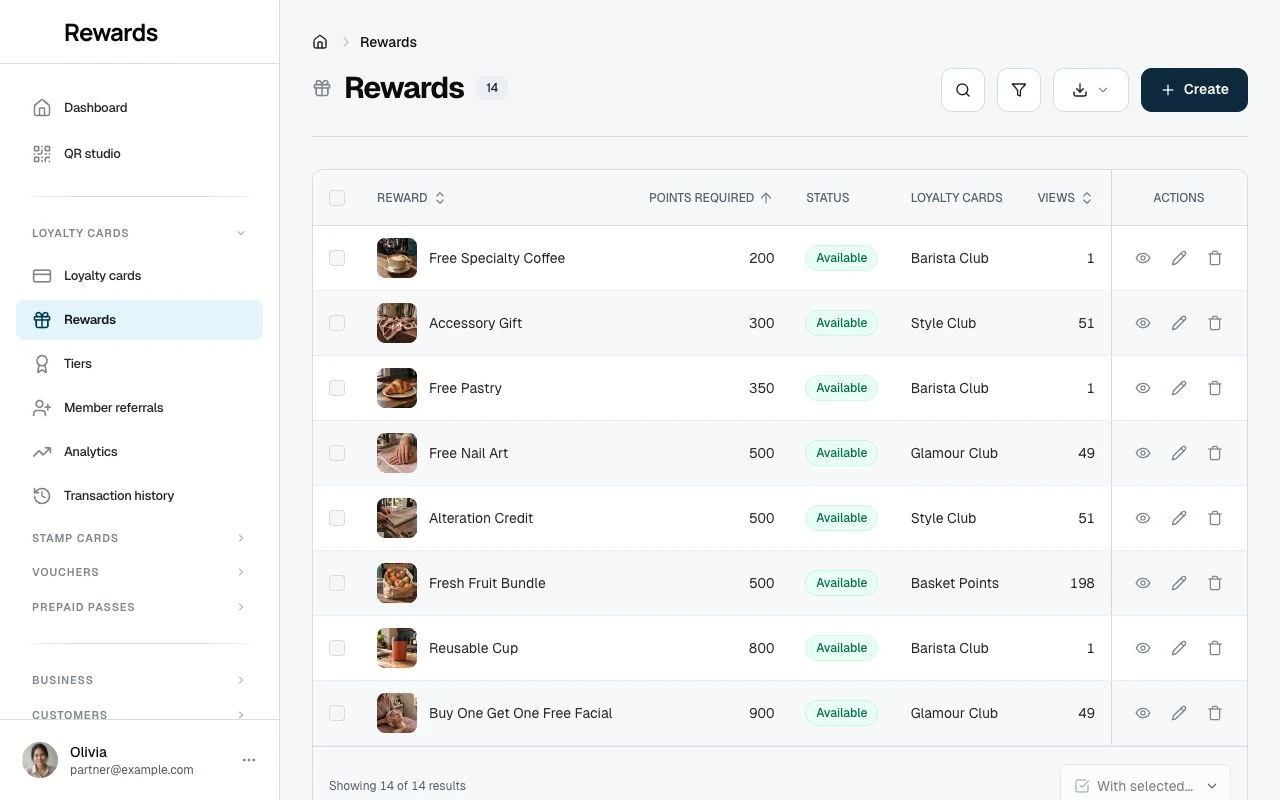Open Transaction history in sidebar
Image resolution: width=1280 pixels, height=800 pixels.
[139, 496]
